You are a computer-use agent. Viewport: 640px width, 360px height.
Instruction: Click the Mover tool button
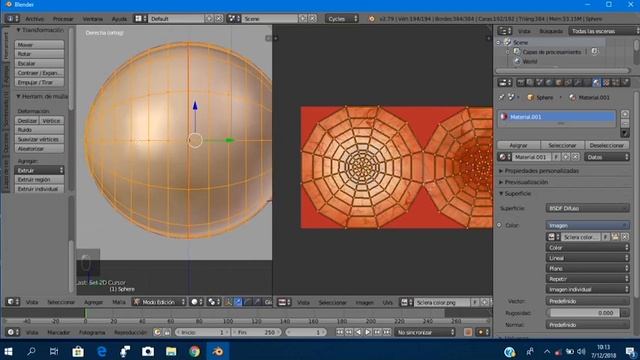click(39, 44)
